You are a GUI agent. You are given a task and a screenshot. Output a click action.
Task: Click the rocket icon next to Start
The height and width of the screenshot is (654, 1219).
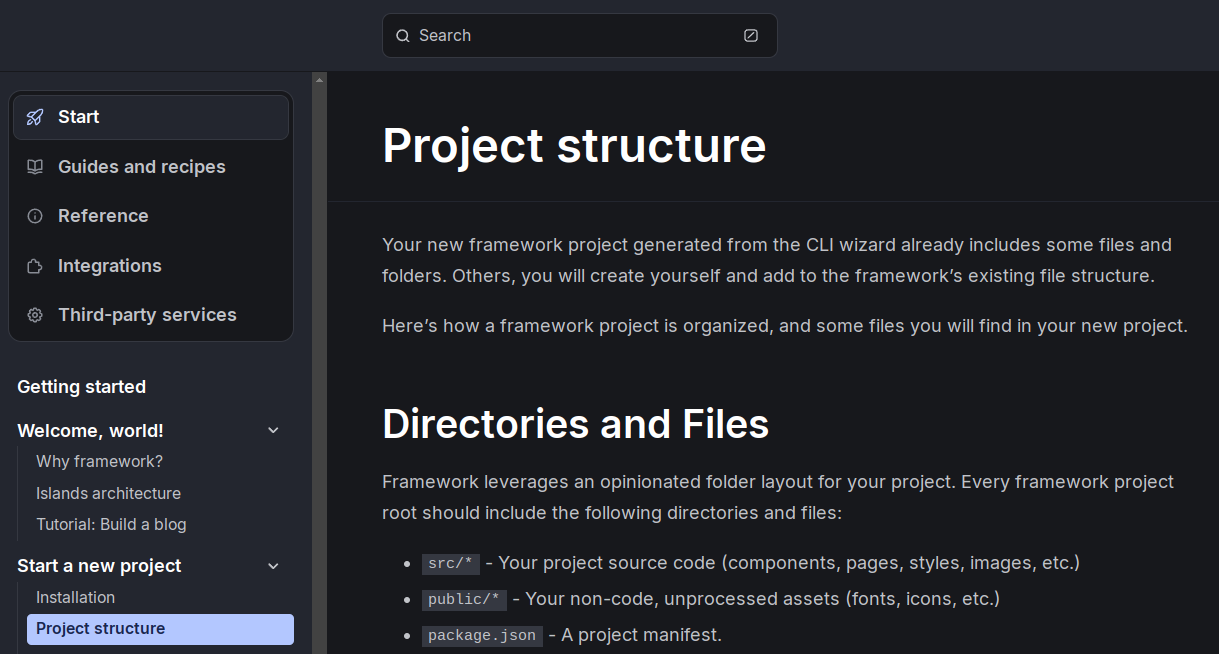click(34, 116)
